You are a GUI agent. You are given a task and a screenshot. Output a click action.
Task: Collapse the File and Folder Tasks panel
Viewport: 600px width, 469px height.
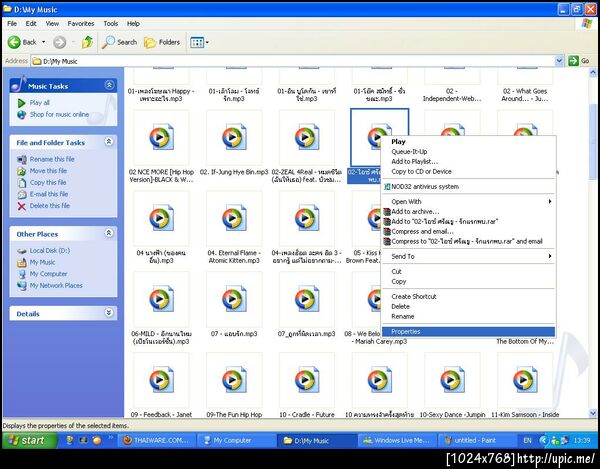(109, 142)
